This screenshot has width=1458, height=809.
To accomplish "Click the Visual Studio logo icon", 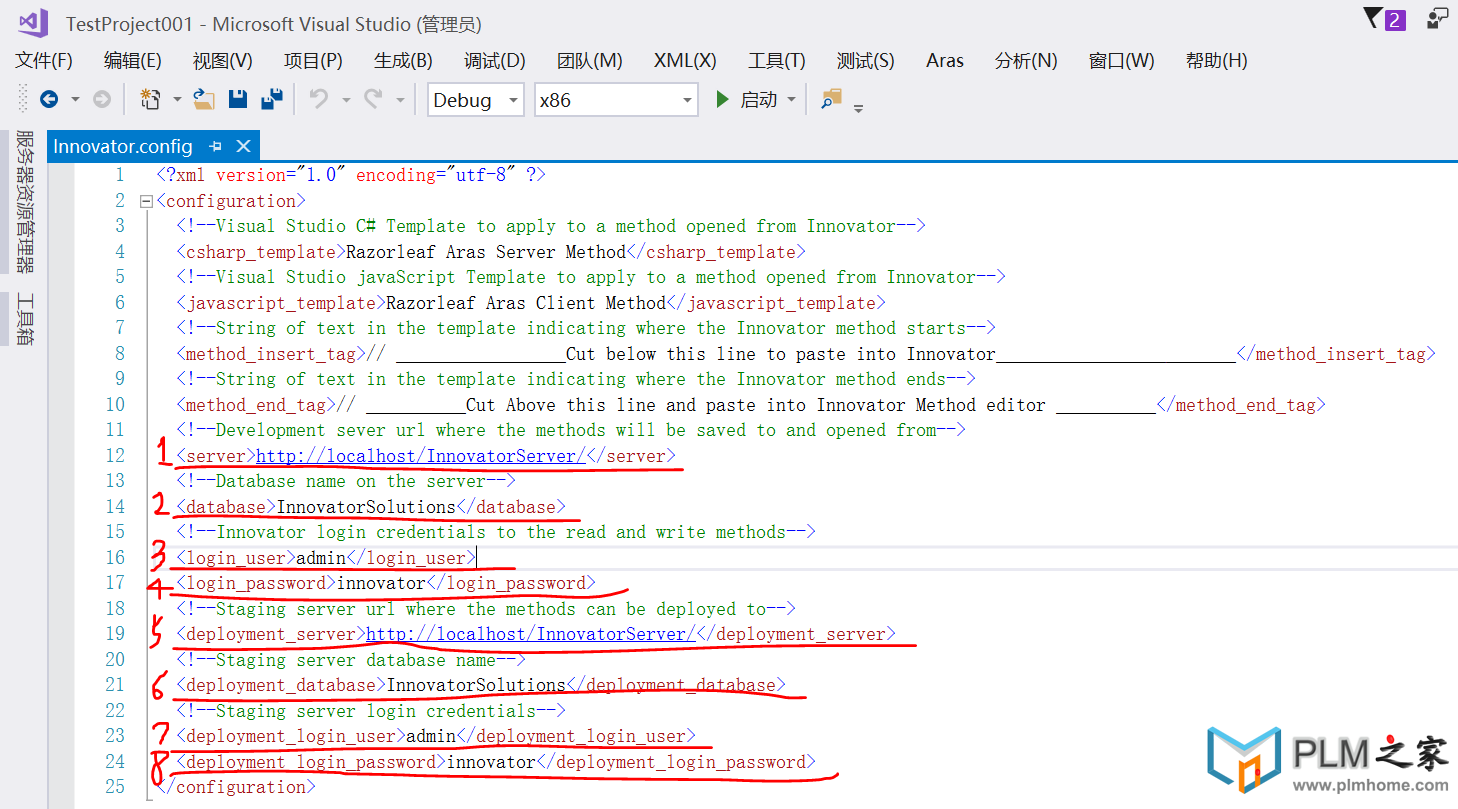I will (33, 23).
